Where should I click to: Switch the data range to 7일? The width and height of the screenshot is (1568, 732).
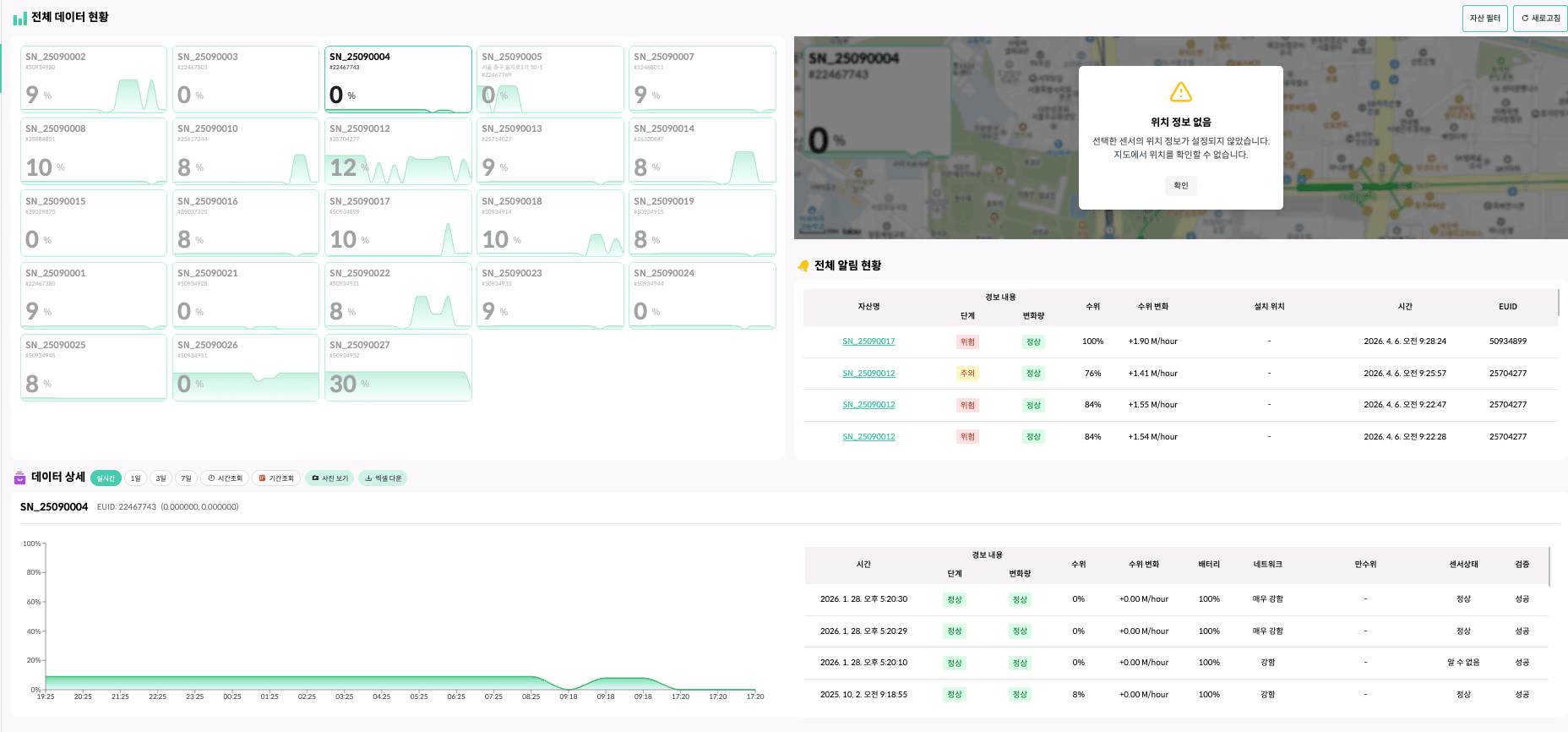(186, 478)
